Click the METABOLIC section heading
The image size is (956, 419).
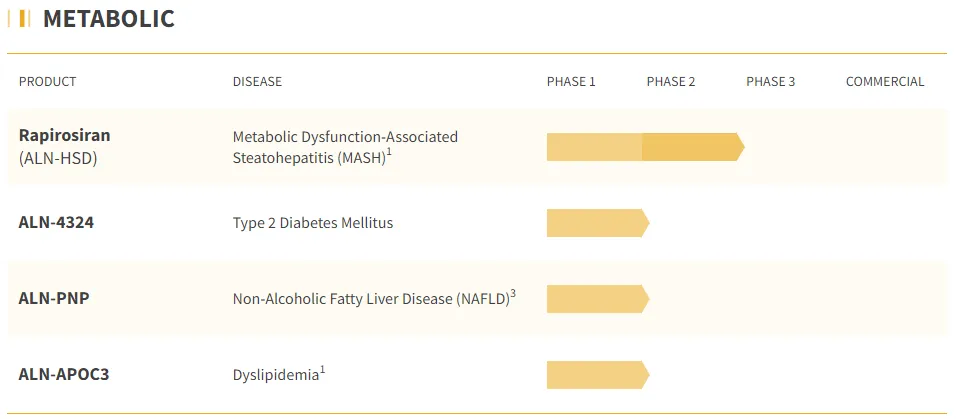pos(108,18)
